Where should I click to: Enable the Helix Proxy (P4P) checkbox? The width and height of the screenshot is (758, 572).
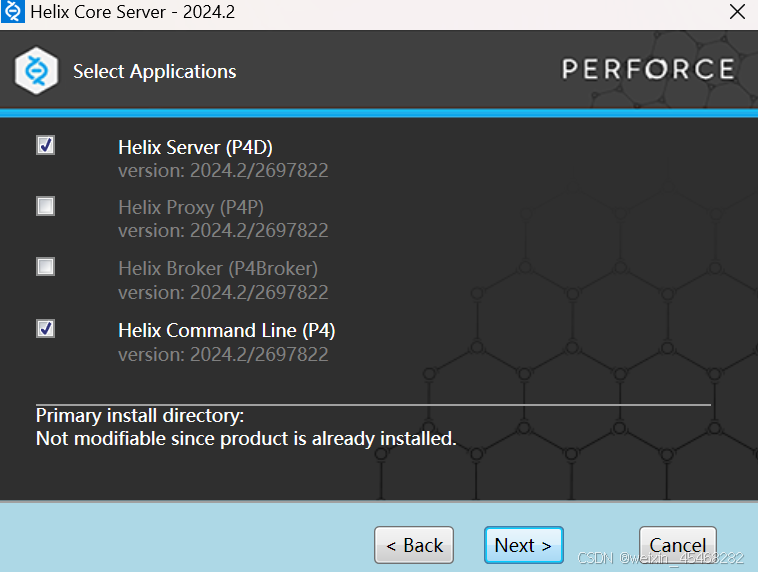(45, 206)
